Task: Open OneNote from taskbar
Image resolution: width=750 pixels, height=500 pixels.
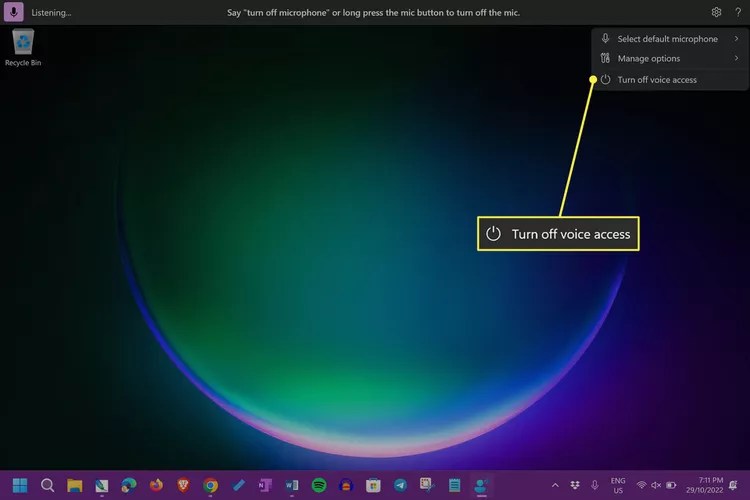Action: pos(265,485)
